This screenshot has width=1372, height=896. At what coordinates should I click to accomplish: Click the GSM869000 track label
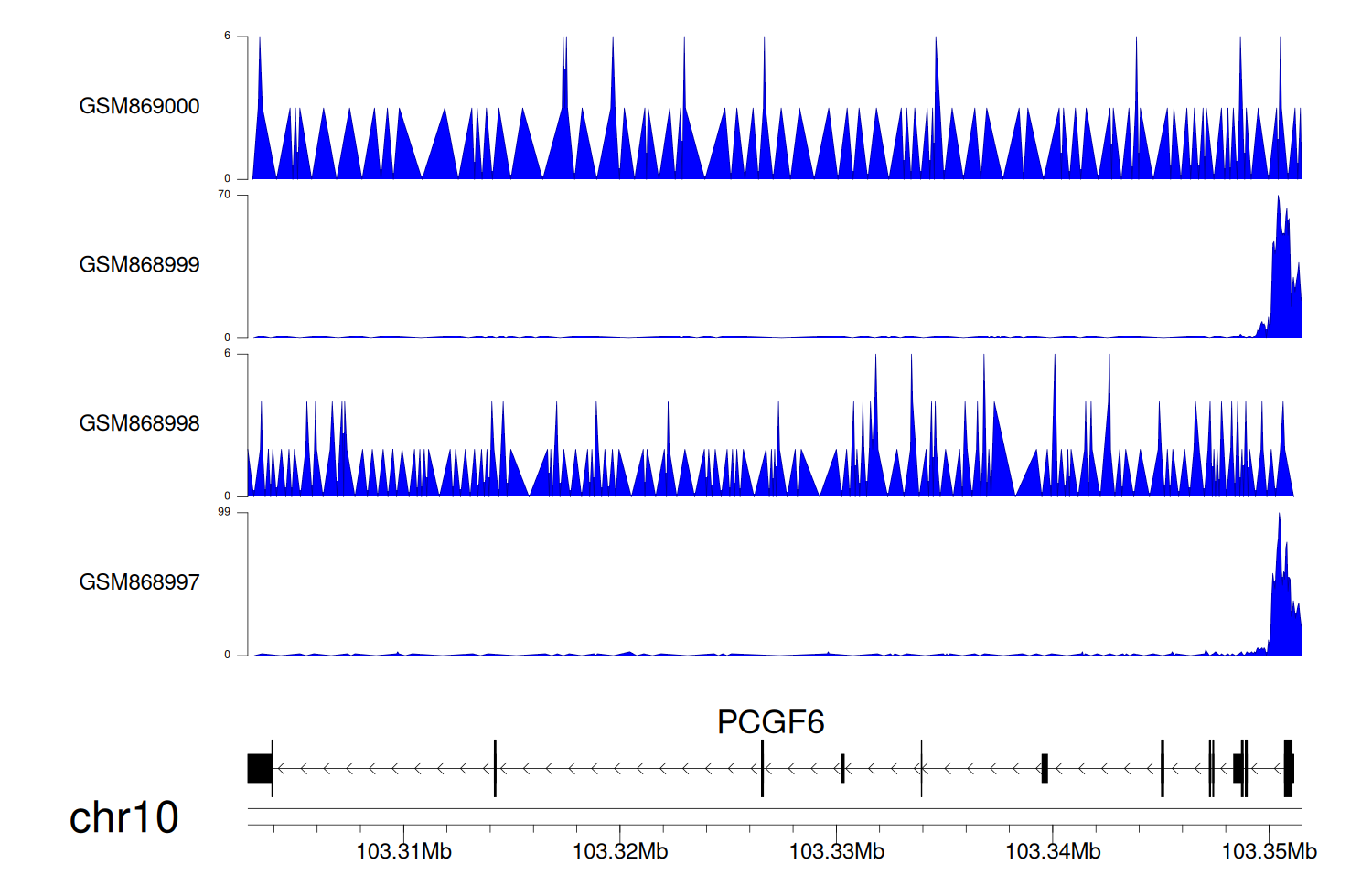tap(139, 106)
